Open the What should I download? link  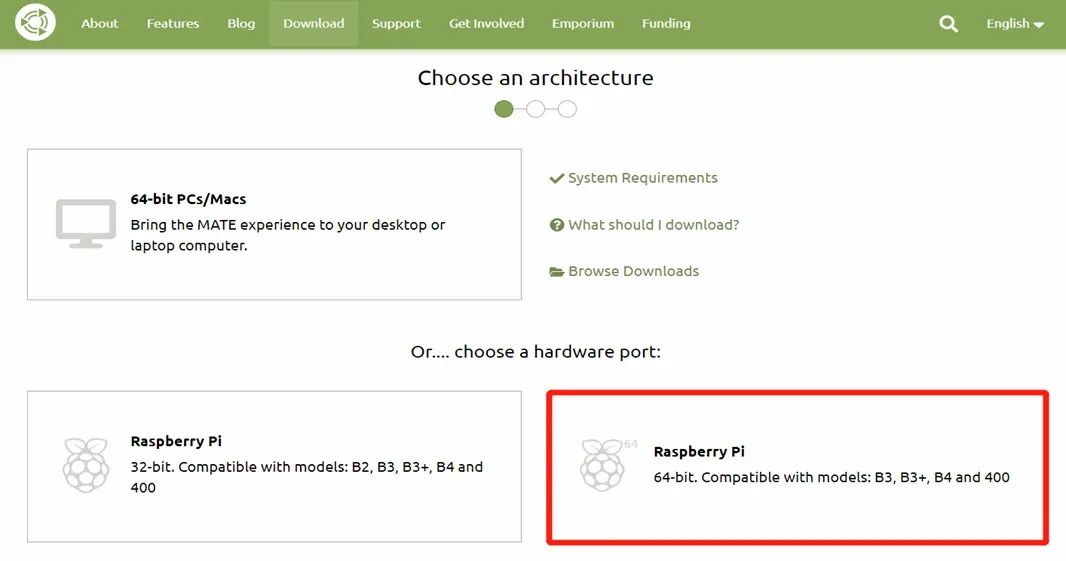coord(653,225)
